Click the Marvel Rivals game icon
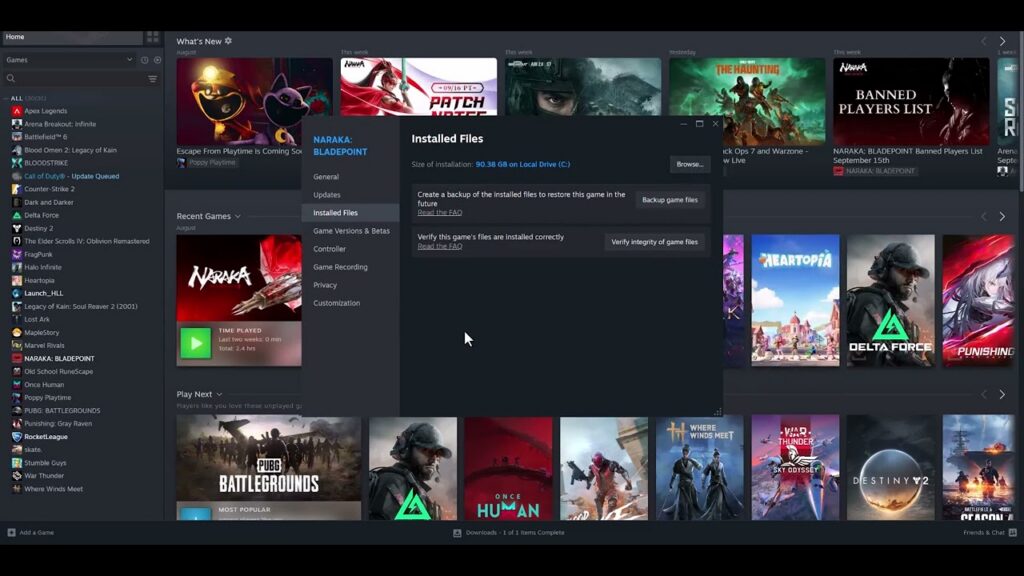The height and width of the screenshot is (576, 1024). pos(17,345)
